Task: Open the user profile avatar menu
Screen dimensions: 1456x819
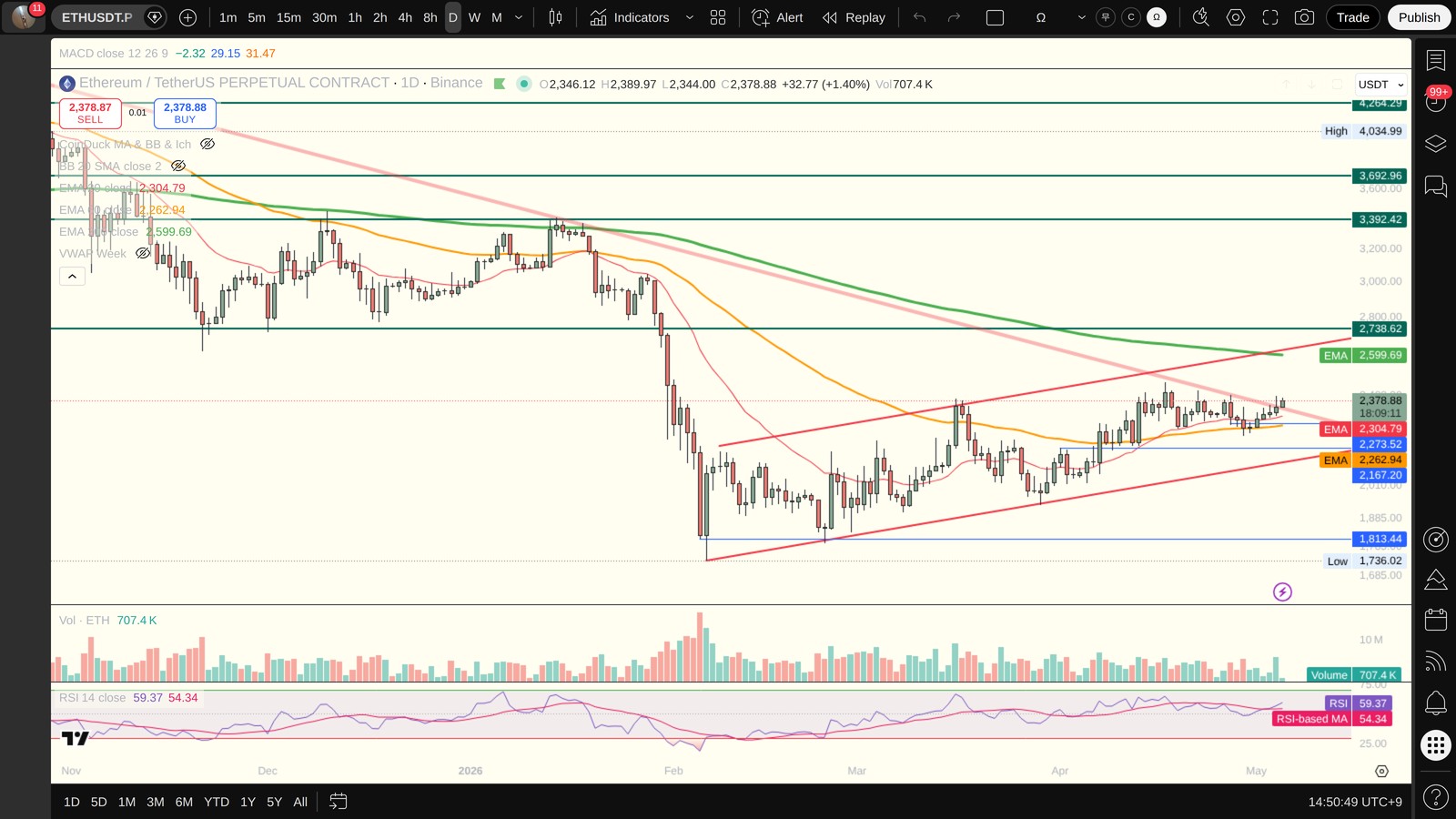Action: [24, 16]
